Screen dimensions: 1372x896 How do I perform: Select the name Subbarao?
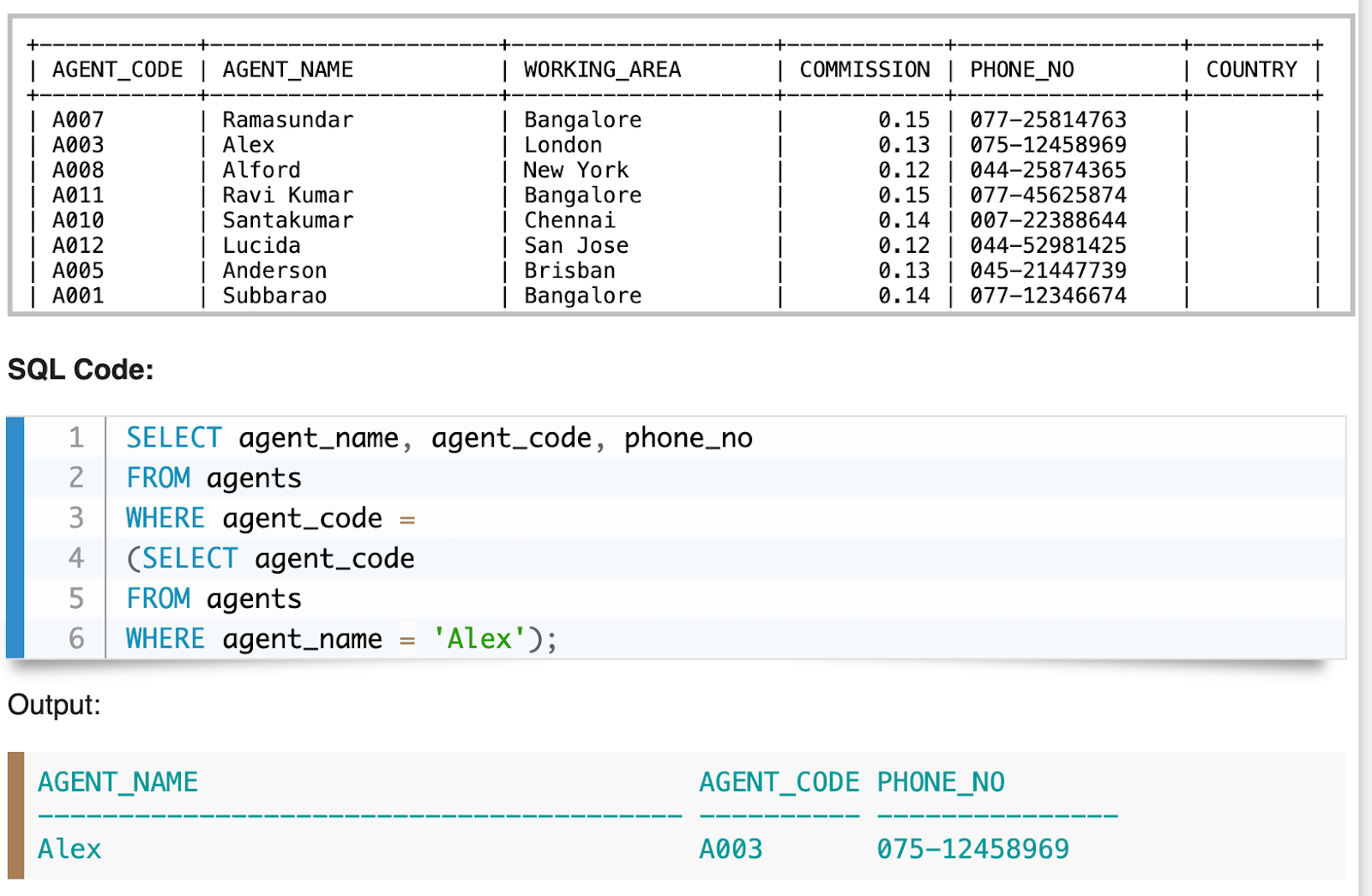click(274, 295)
